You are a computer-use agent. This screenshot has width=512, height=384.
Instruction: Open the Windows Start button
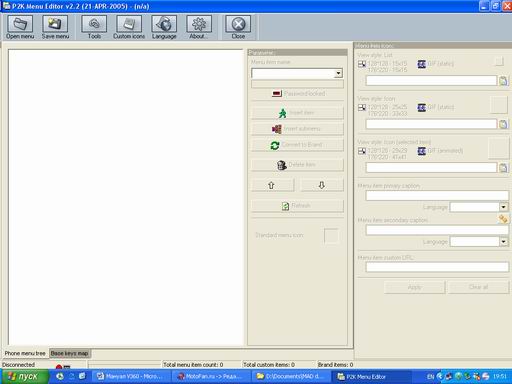[x=24, y=377]
